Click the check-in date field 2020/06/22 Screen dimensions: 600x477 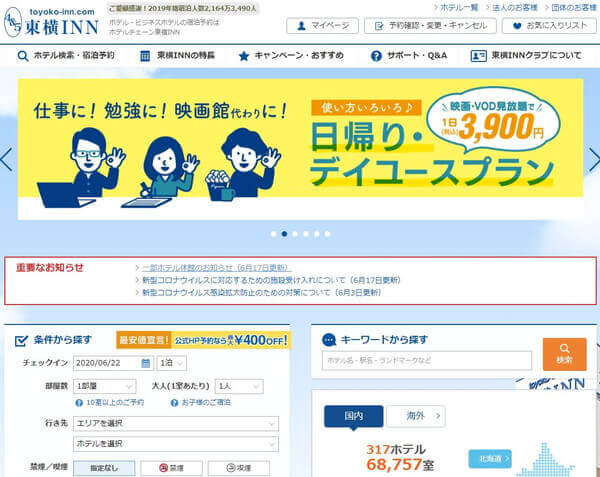click(x=113, y=363)
